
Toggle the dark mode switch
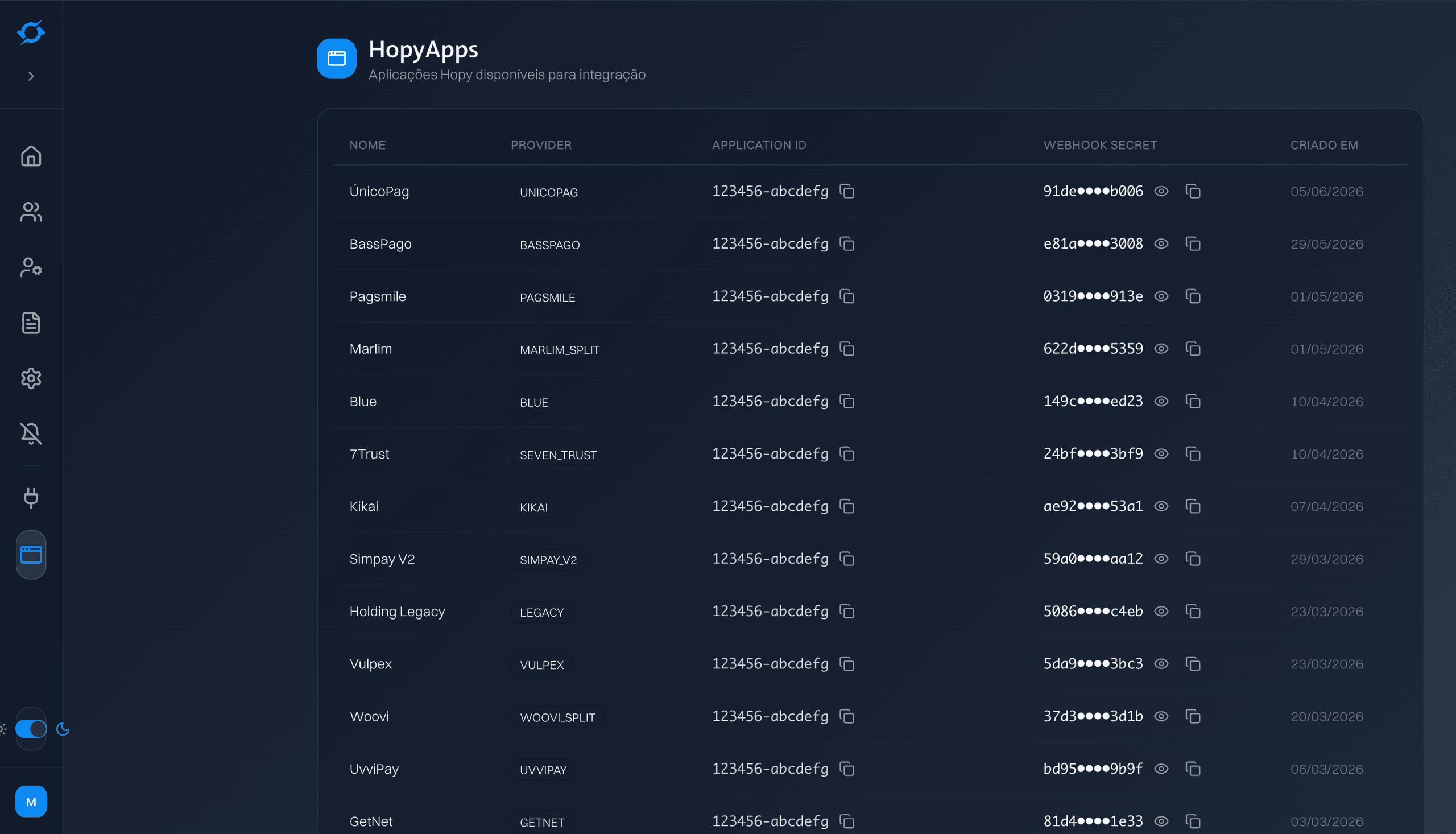[x=31, y=729]
